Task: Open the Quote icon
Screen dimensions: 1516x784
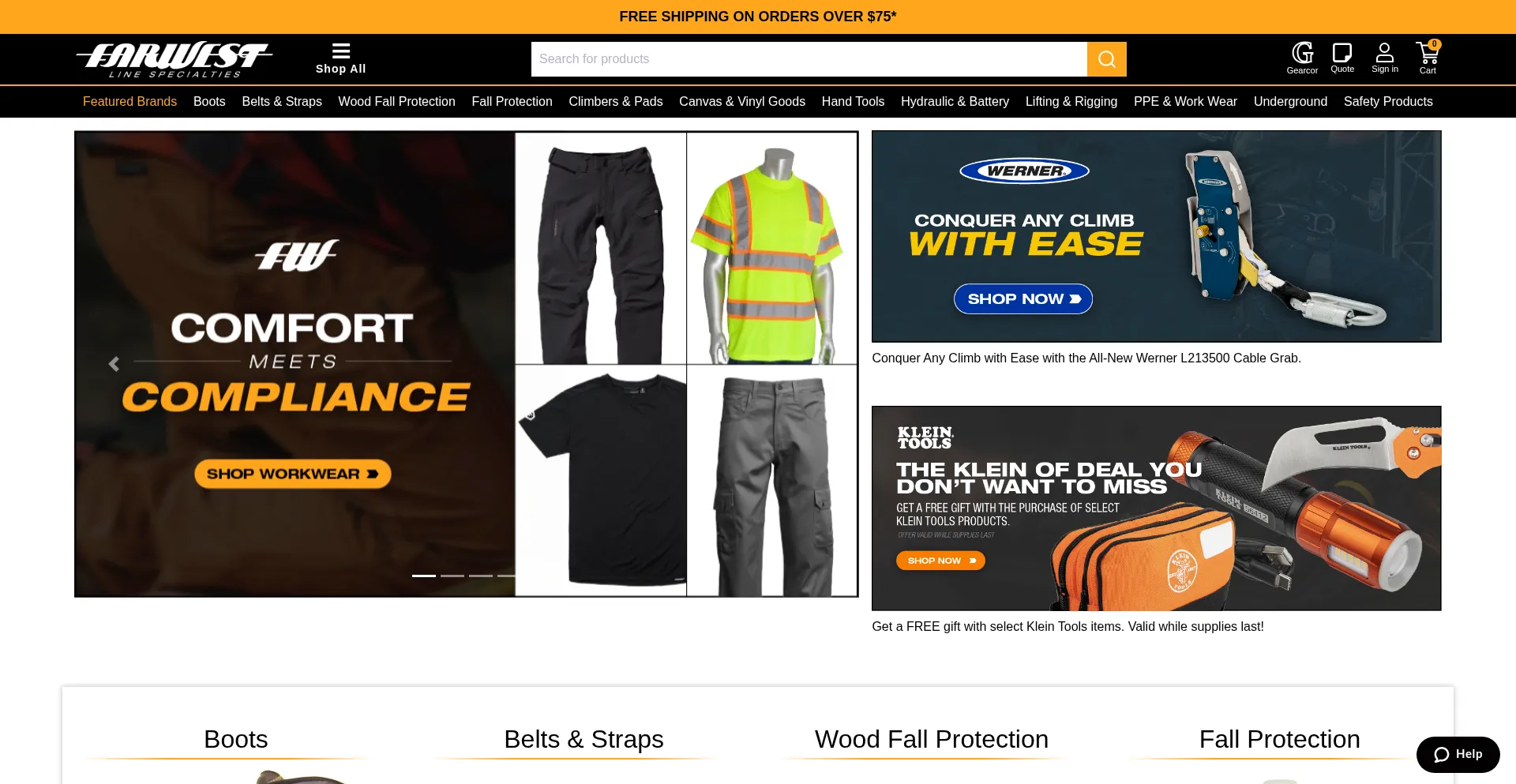Action: [1342, 58]
